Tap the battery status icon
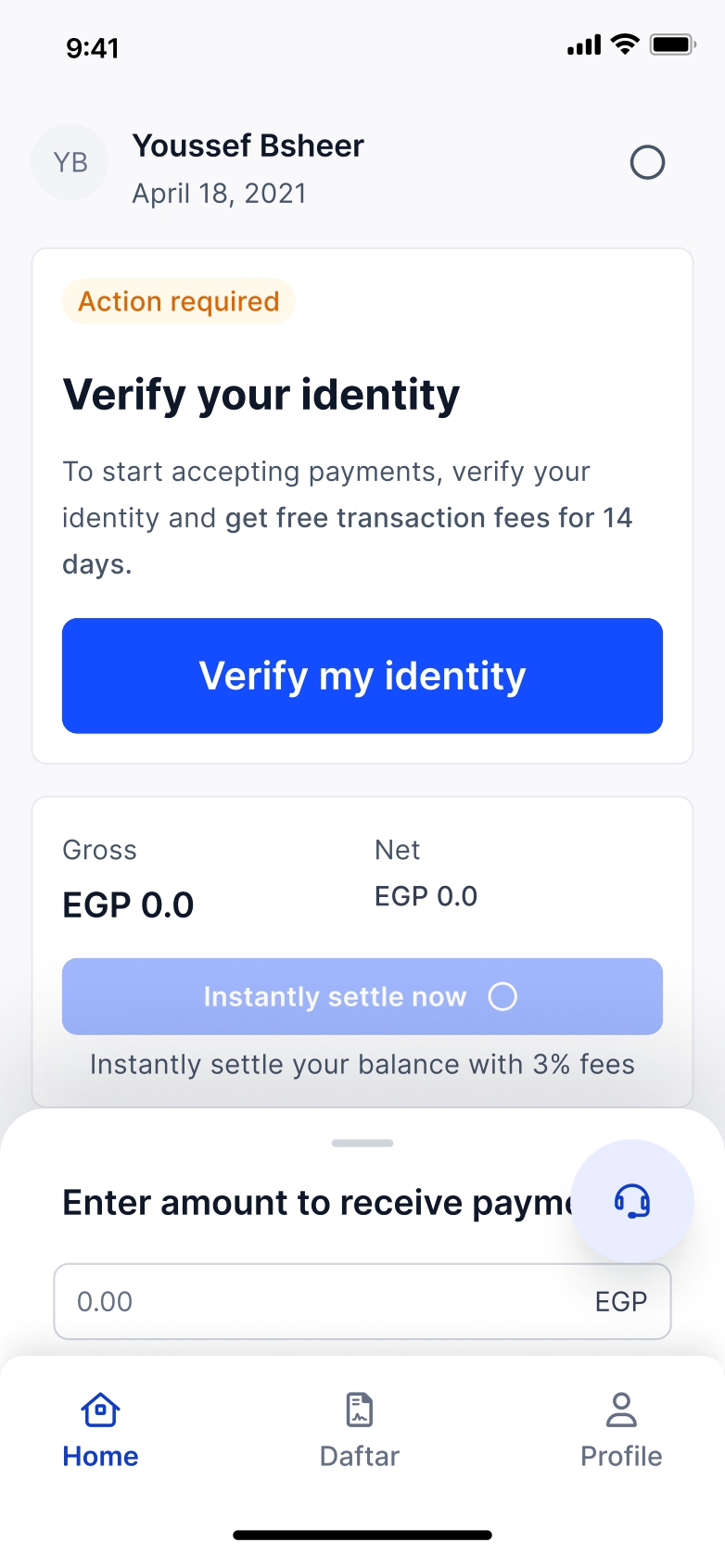 click(672, 44)
